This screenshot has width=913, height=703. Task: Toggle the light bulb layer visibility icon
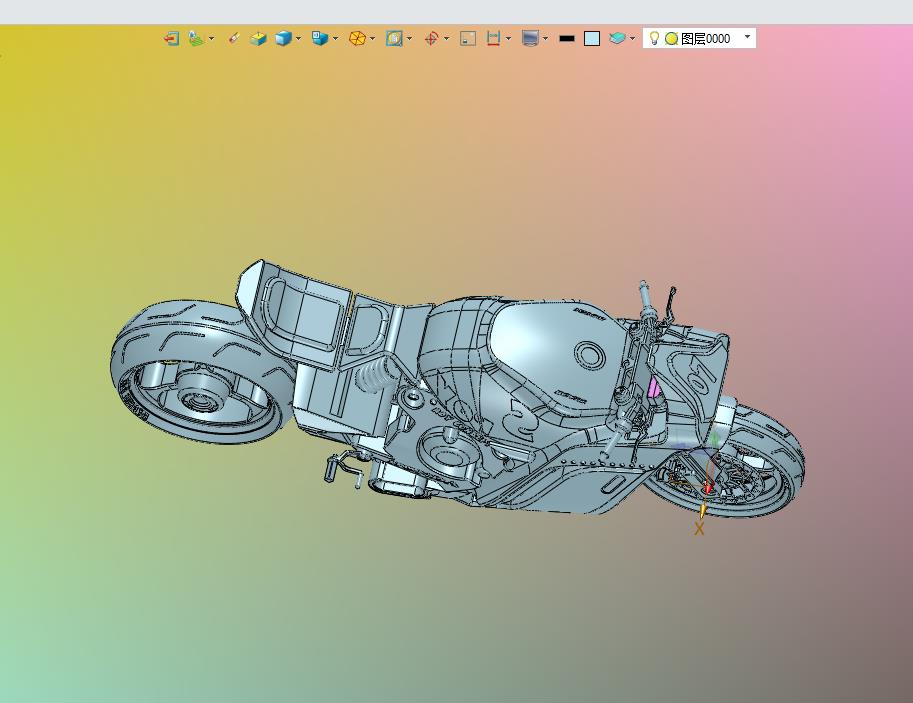(x=654, y=38)
